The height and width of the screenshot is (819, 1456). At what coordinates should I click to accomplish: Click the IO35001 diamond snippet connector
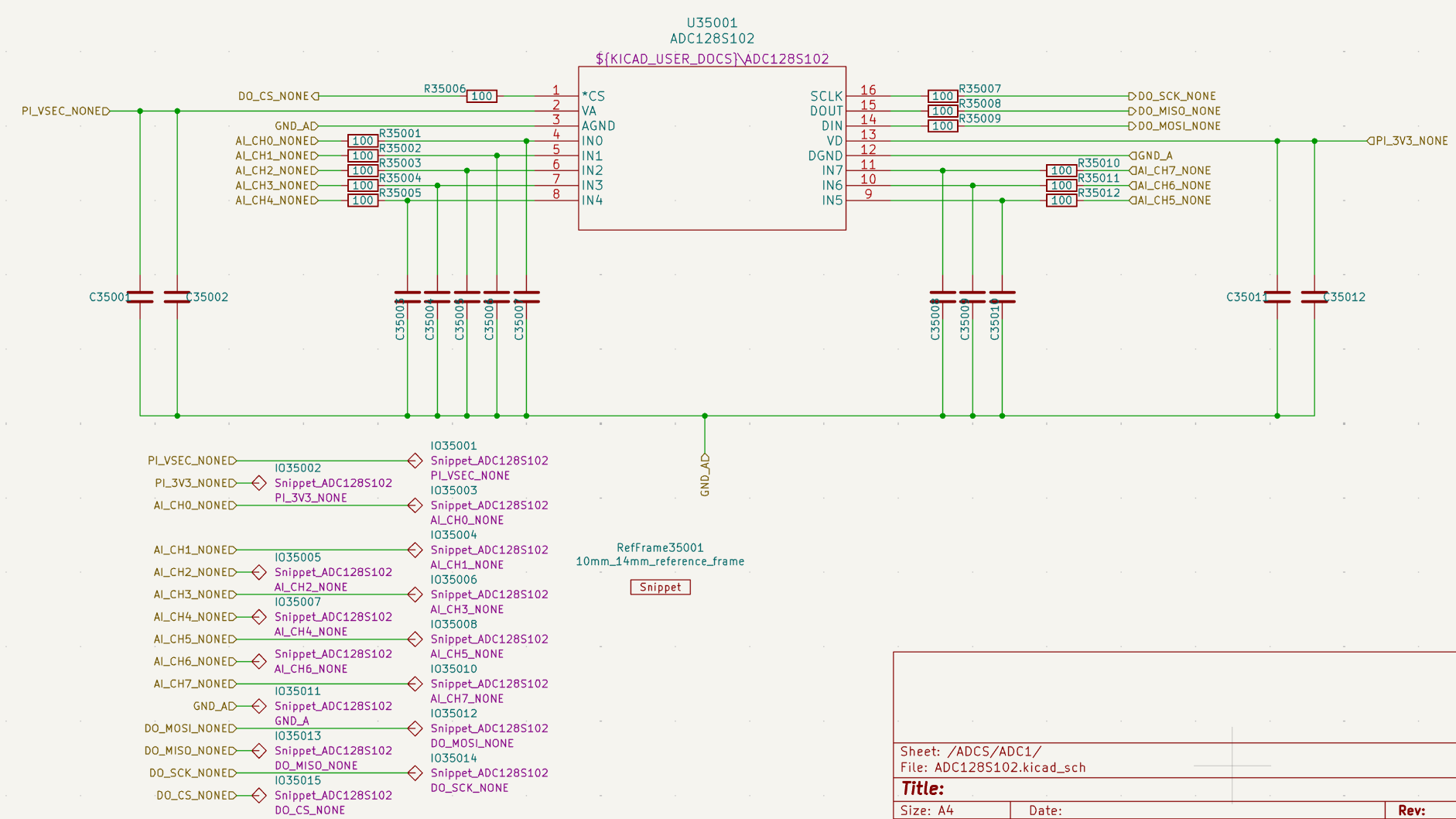415,461
